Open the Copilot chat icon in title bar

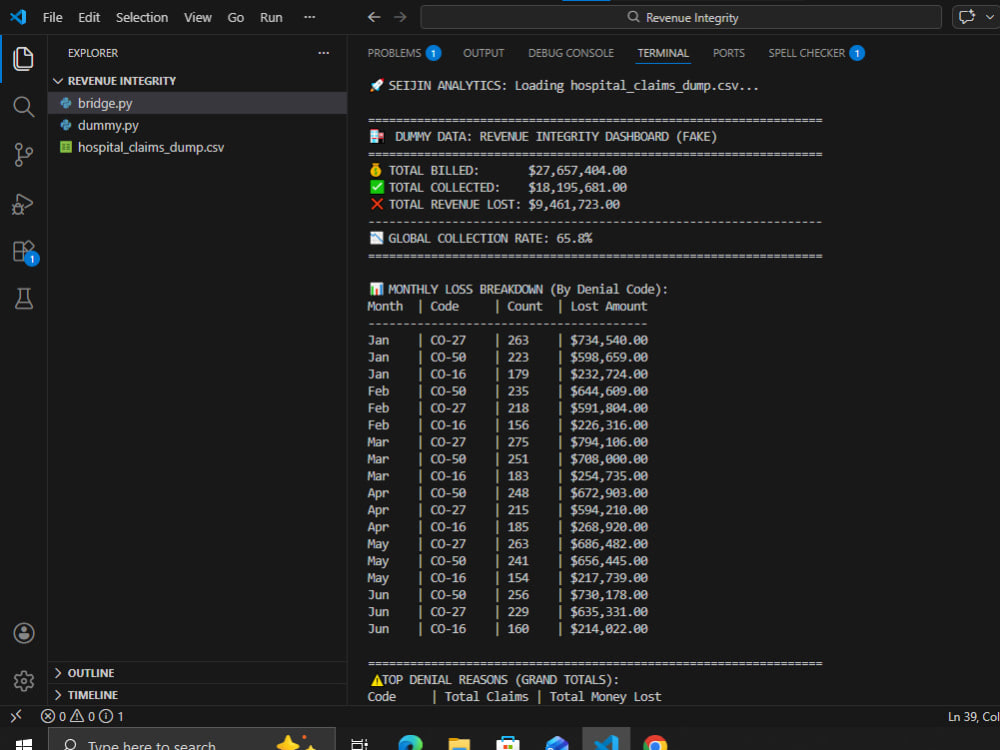click(x=967, y=17)
